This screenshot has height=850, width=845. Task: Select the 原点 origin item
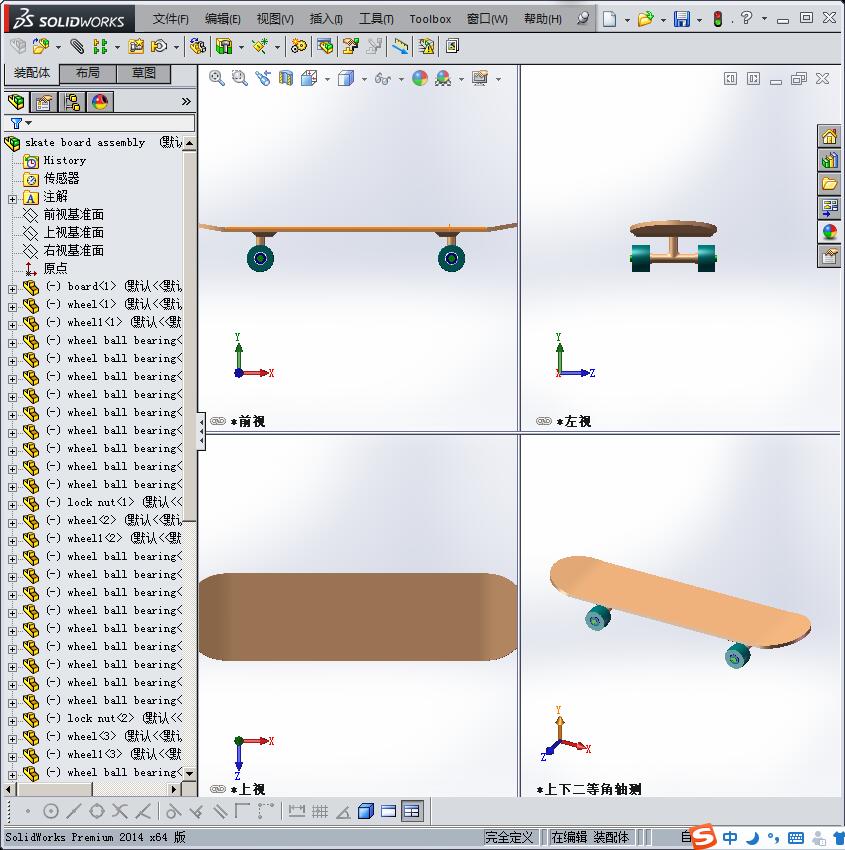click(x=55, y=268)
